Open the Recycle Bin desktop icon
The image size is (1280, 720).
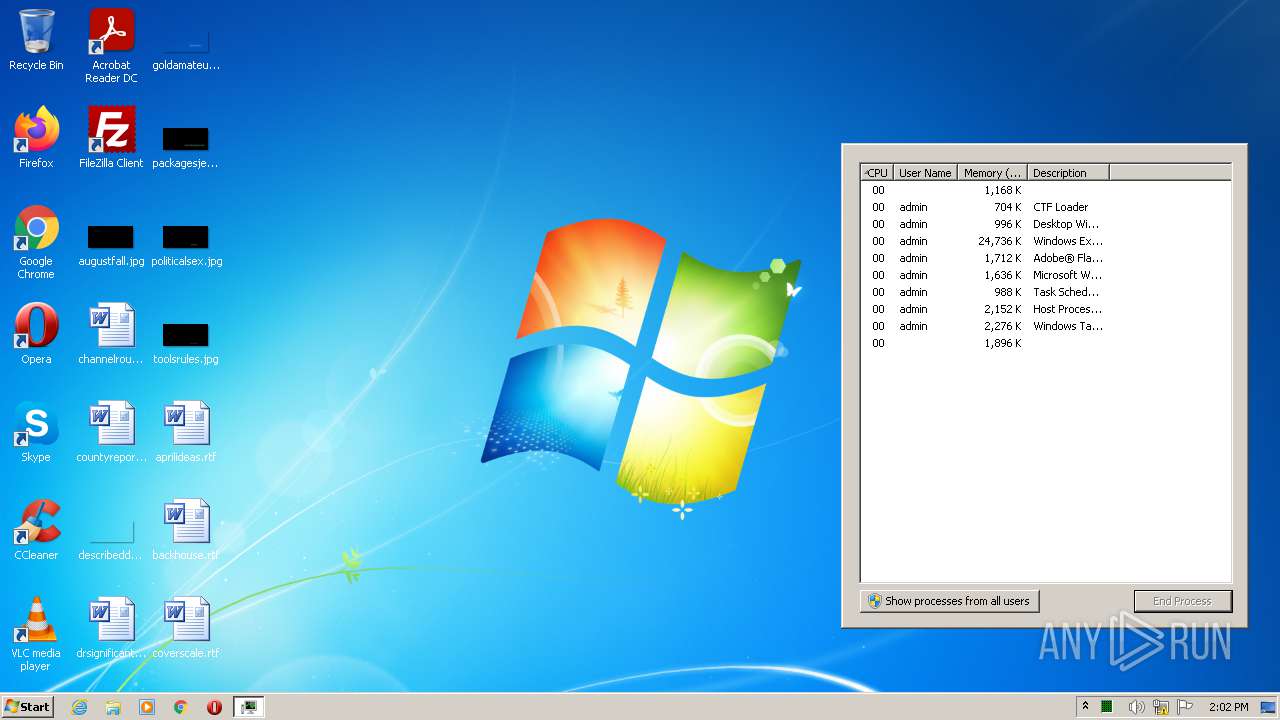pos(36,40)
